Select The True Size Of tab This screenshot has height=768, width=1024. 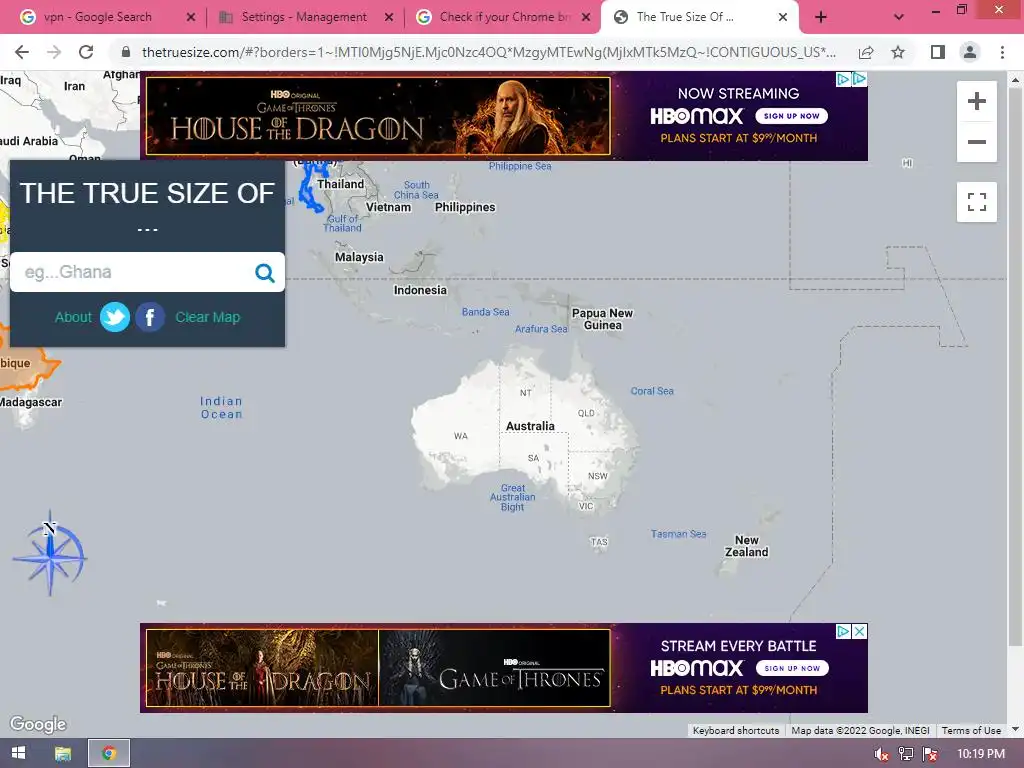click(x=685, y=17)
